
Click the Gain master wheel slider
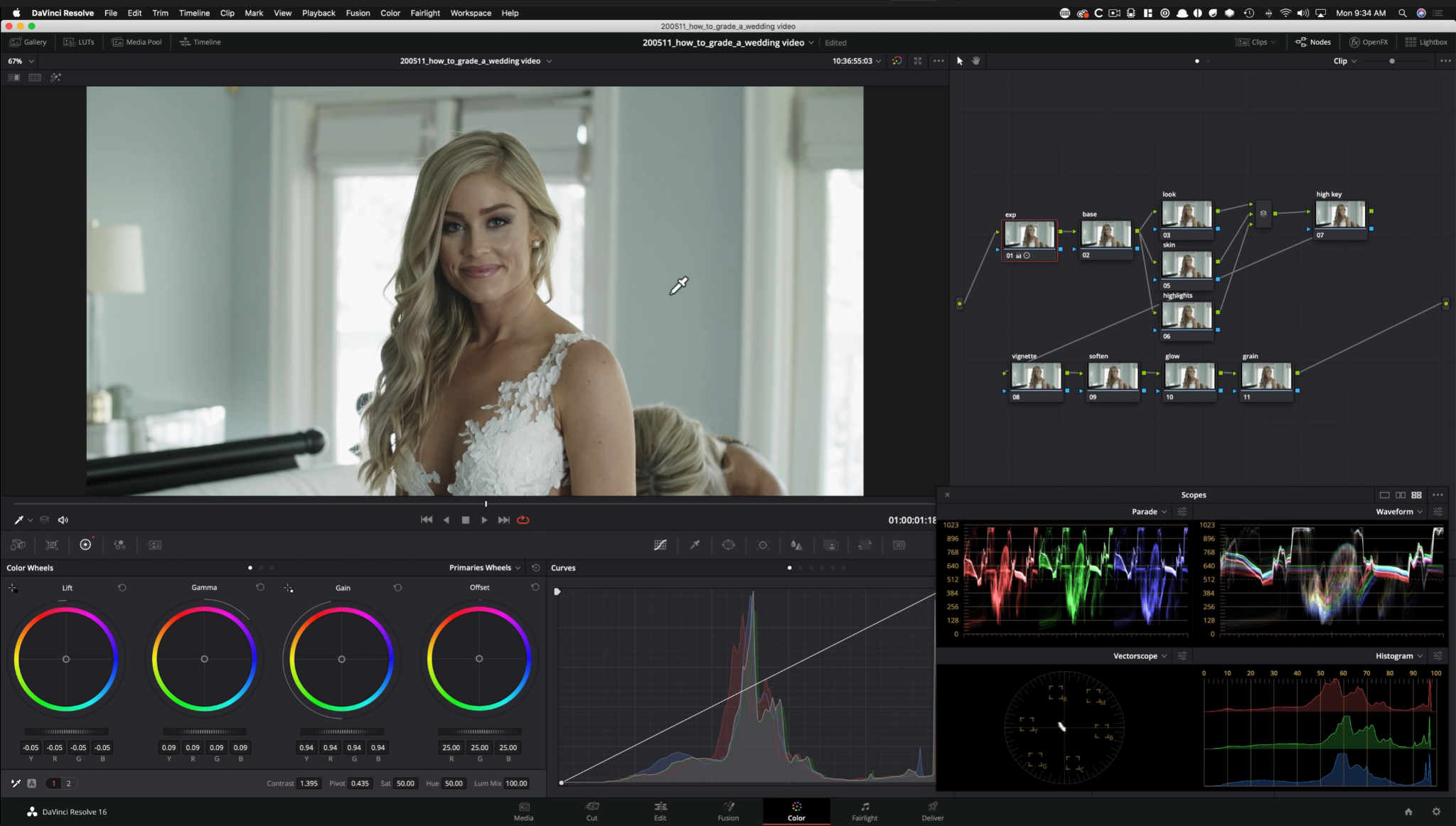coord(342,731)
